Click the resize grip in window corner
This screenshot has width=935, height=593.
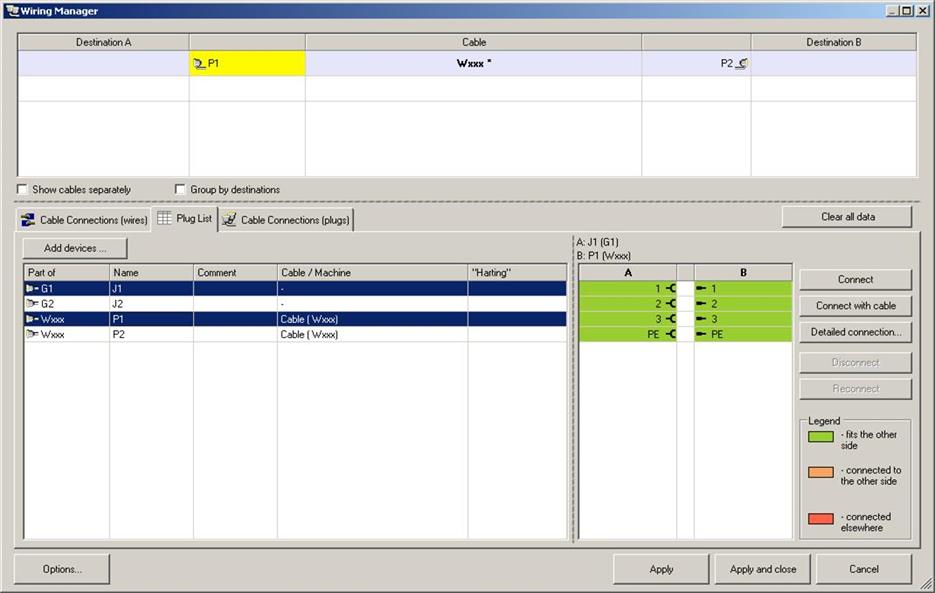926,584
